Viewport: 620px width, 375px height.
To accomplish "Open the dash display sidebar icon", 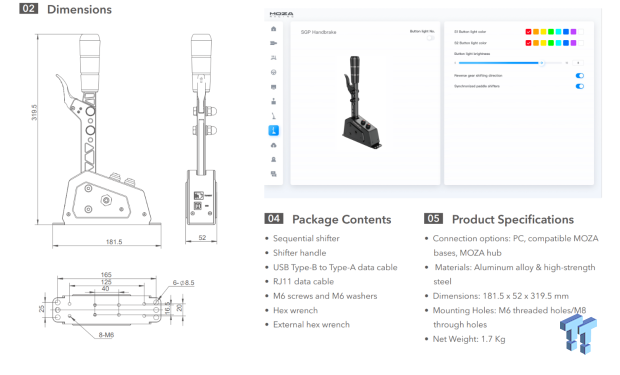I will click(x=274, y=87).
